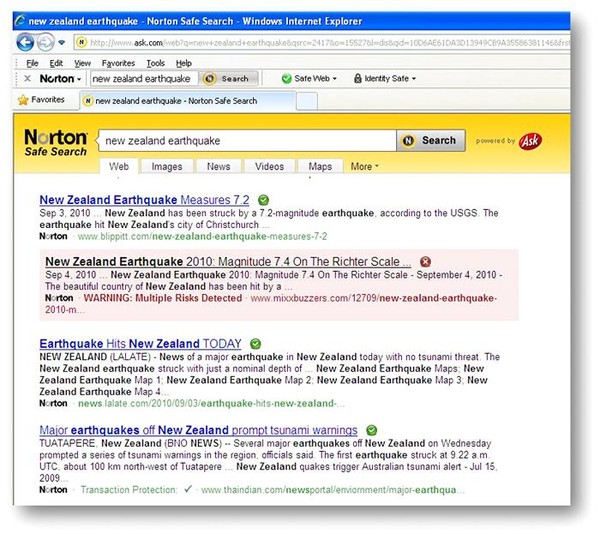Image resolution: width=600 pixels, height=534 pixels.
Task: Select the Norton Safe Search browser tab
Action: click(188, 101)
